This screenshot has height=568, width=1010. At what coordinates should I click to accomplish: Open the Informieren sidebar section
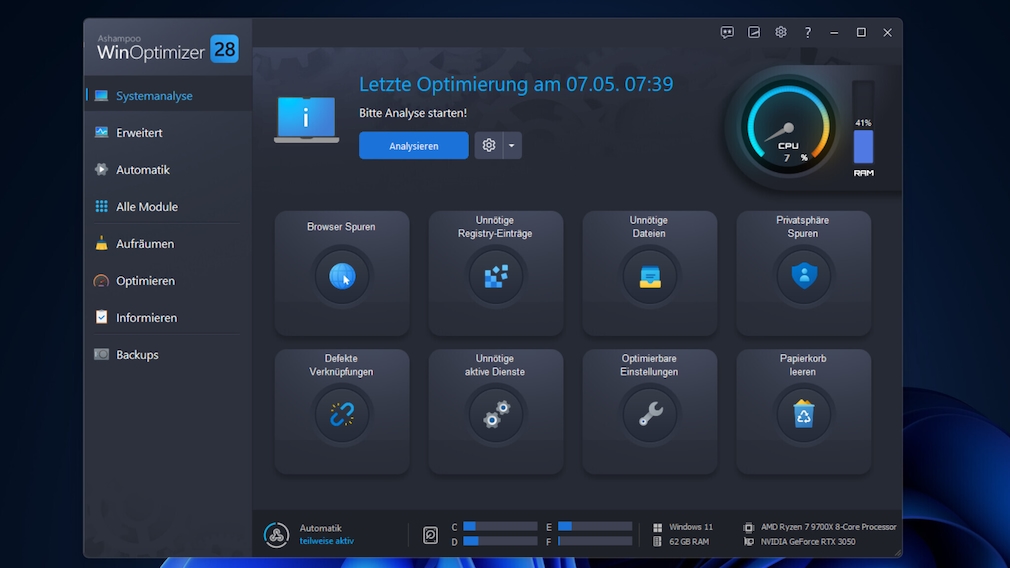coord(167,317)
